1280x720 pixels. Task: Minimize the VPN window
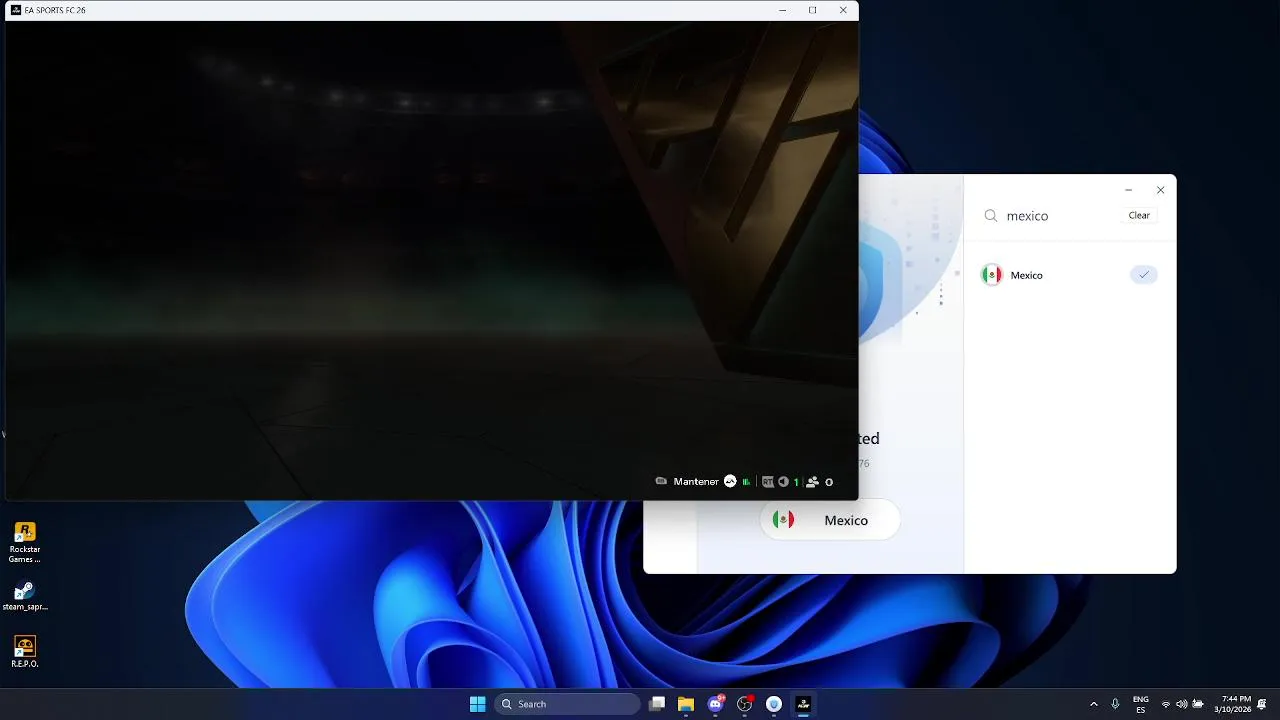pos(1128,190)
